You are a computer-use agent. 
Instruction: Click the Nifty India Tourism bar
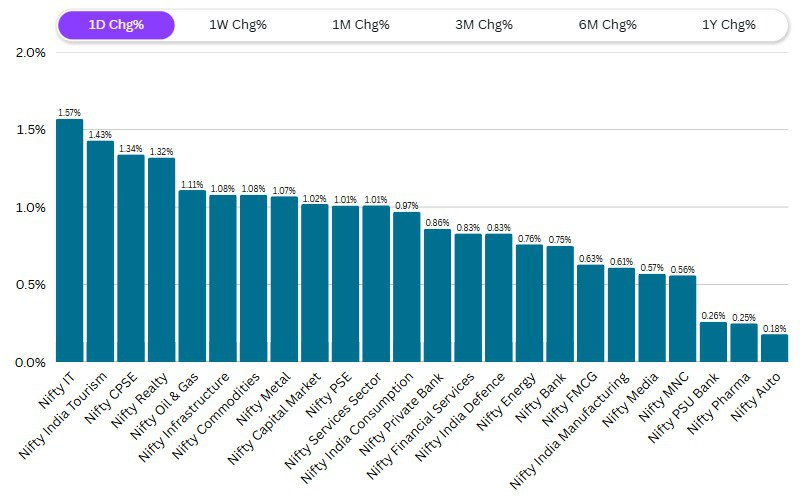click(100, 251)
